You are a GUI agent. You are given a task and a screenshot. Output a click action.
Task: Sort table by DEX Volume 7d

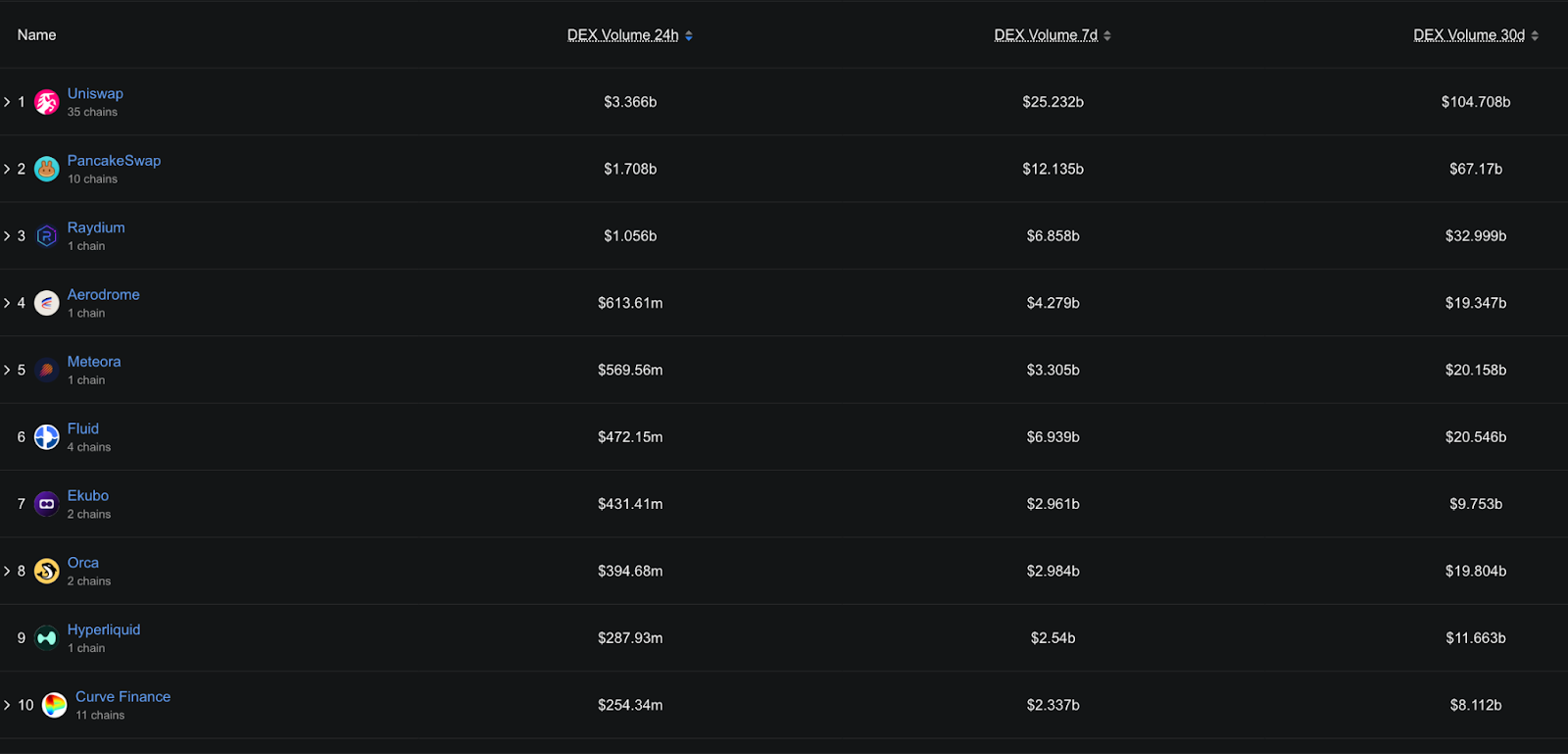point(1046,34)
